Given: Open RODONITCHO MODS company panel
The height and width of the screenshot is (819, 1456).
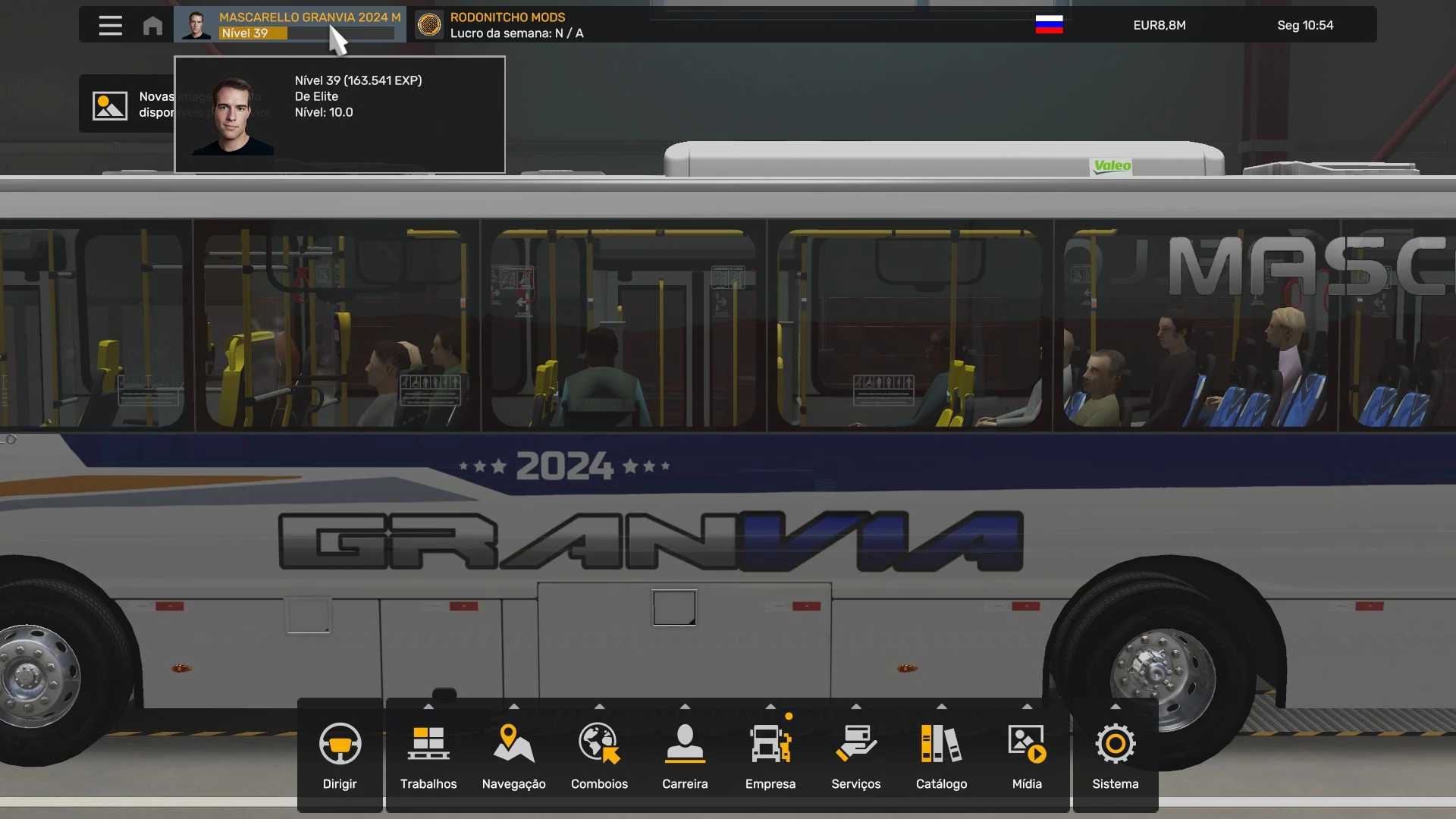Looking at the screenshot, I should pyautogui.click(x=507, y=17).
